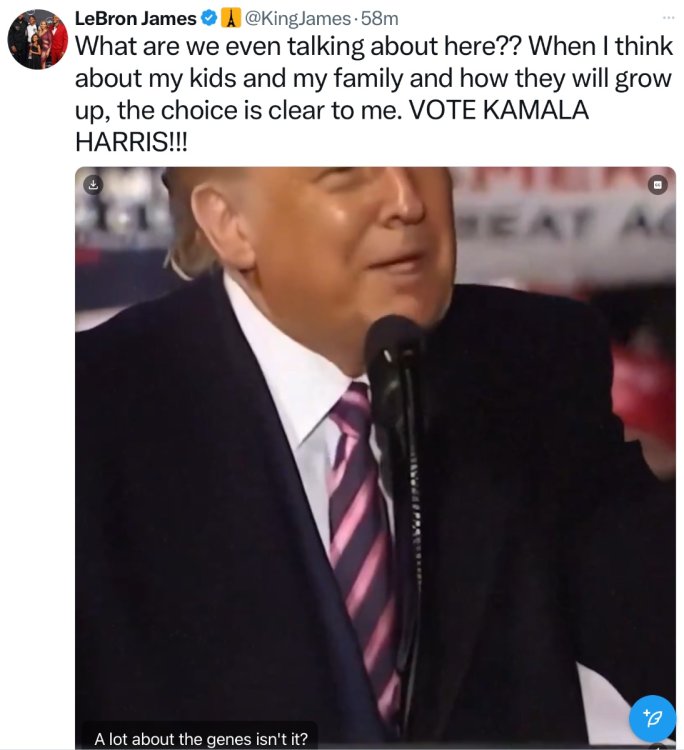
Task: Click the blue verified checkmark badge
Action: pos(208,19)
